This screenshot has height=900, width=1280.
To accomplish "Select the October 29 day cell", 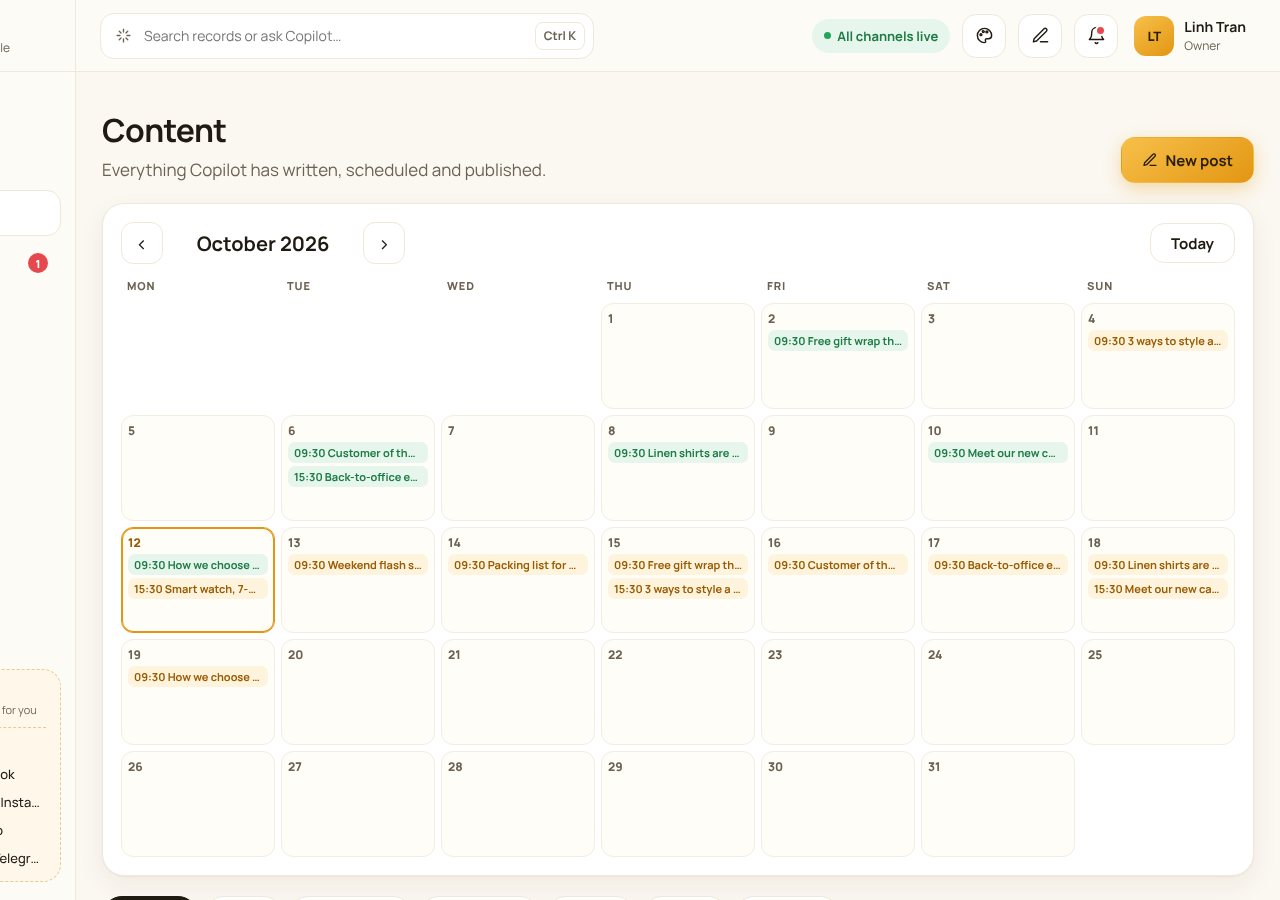I will tap(678, 804).
